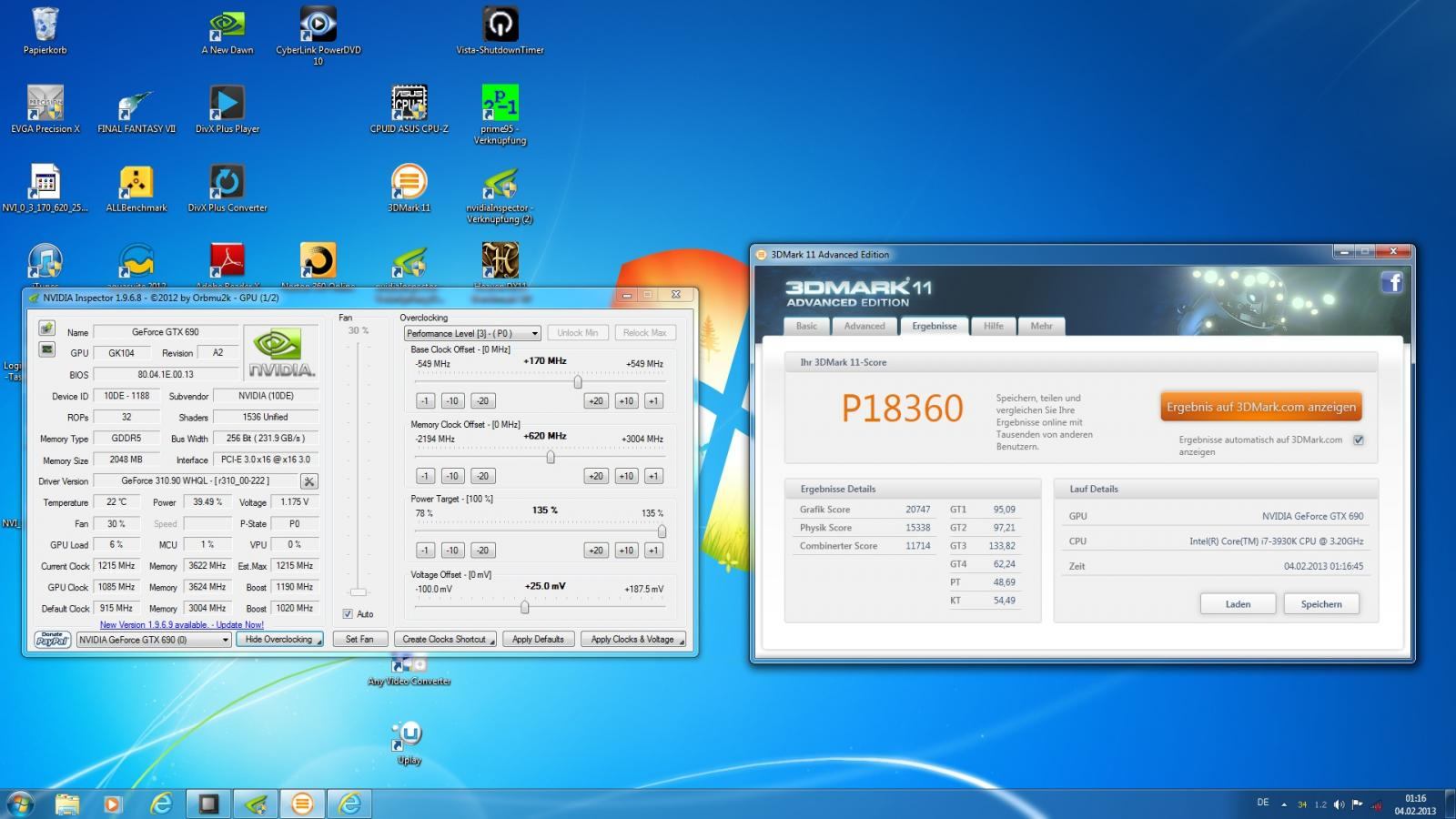Click the Driver Version field in Inspector
Viewport: 1456px width, 819px height.
196,480
